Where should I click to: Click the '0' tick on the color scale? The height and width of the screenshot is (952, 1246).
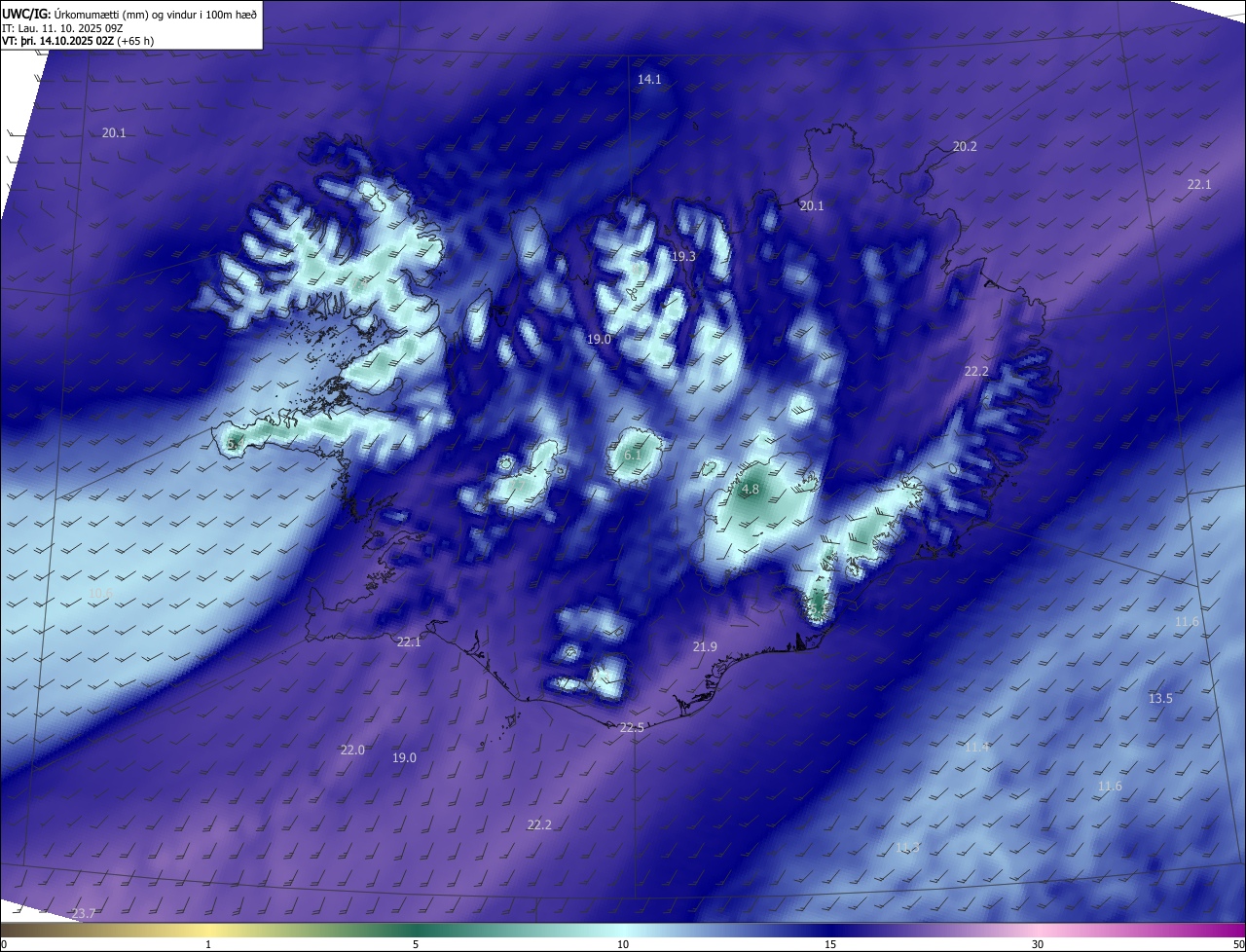coord(4,944)
